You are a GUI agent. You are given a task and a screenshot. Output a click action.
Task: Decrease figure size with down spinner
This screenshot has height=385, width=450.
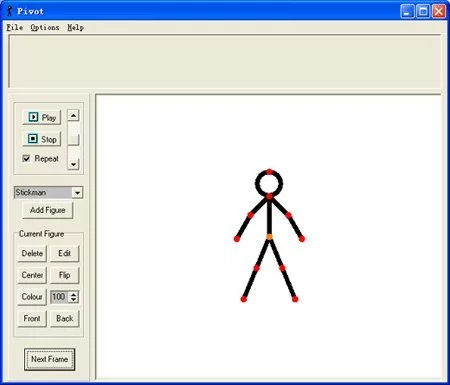74,300
